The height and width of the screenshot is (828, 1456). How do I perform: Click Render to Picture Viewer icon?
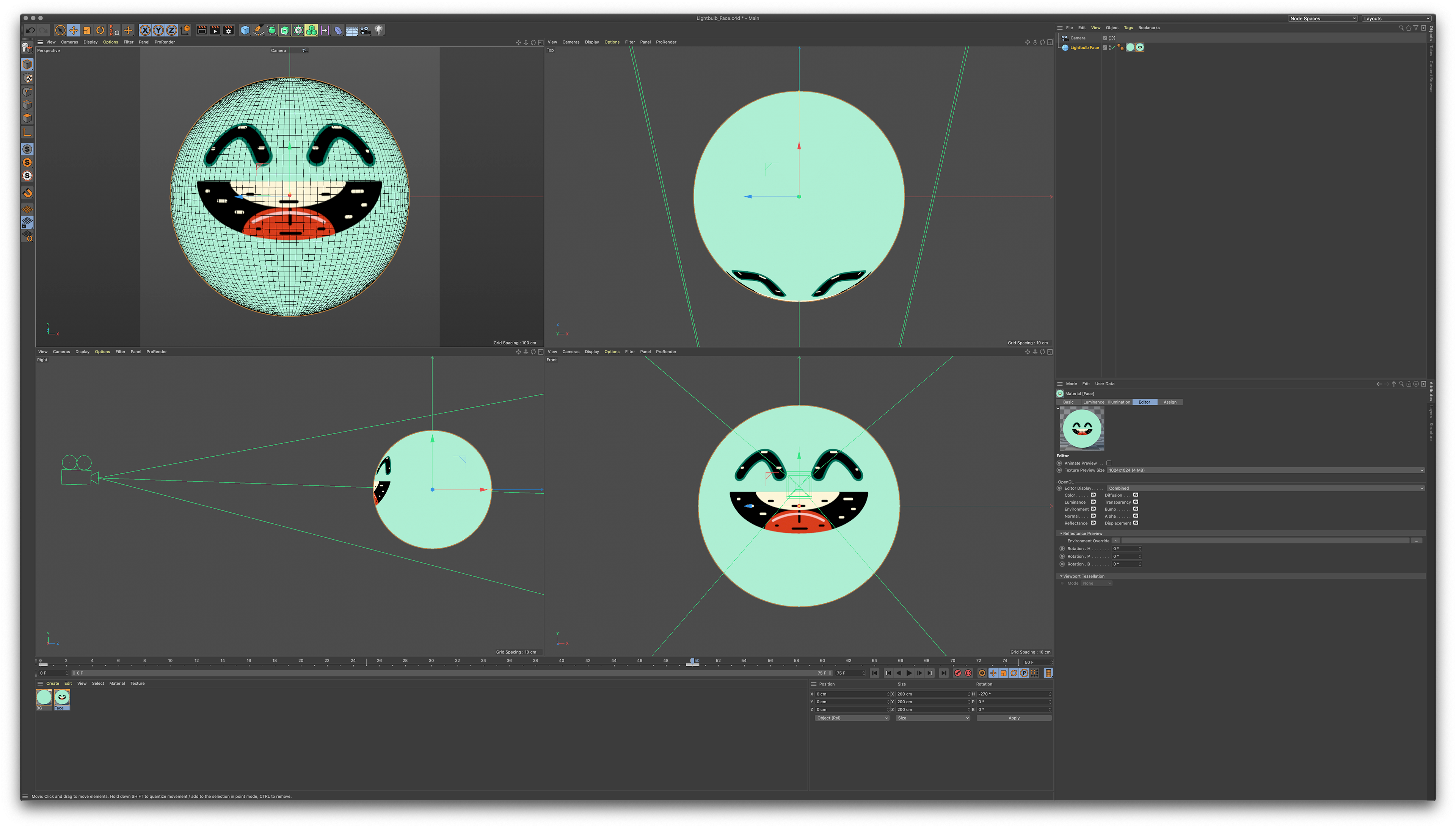pyautogui.click(x=215, y=30)
